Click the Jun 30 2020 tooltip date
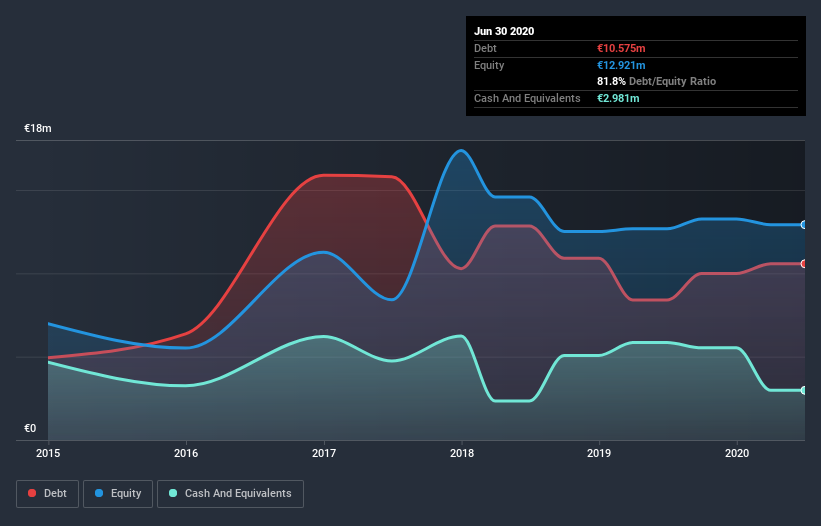The height and width of the screenshot is (526, 821). [504, 31]
